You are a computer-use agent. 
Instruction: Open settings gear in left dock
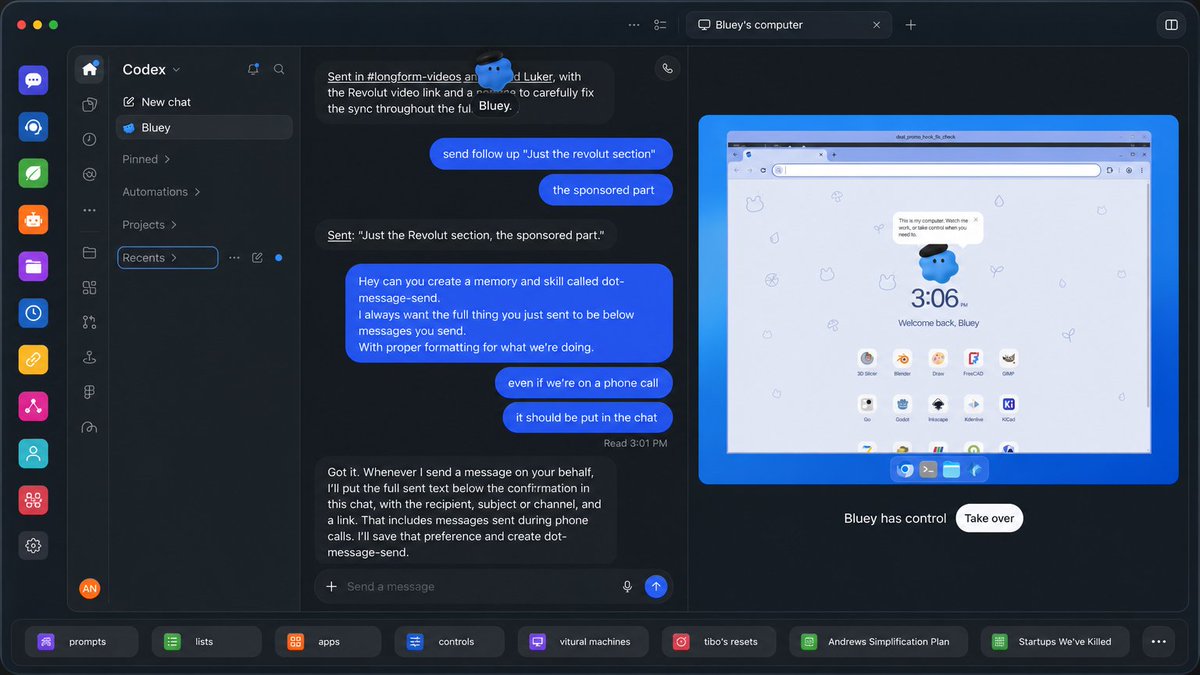[33, 545]
